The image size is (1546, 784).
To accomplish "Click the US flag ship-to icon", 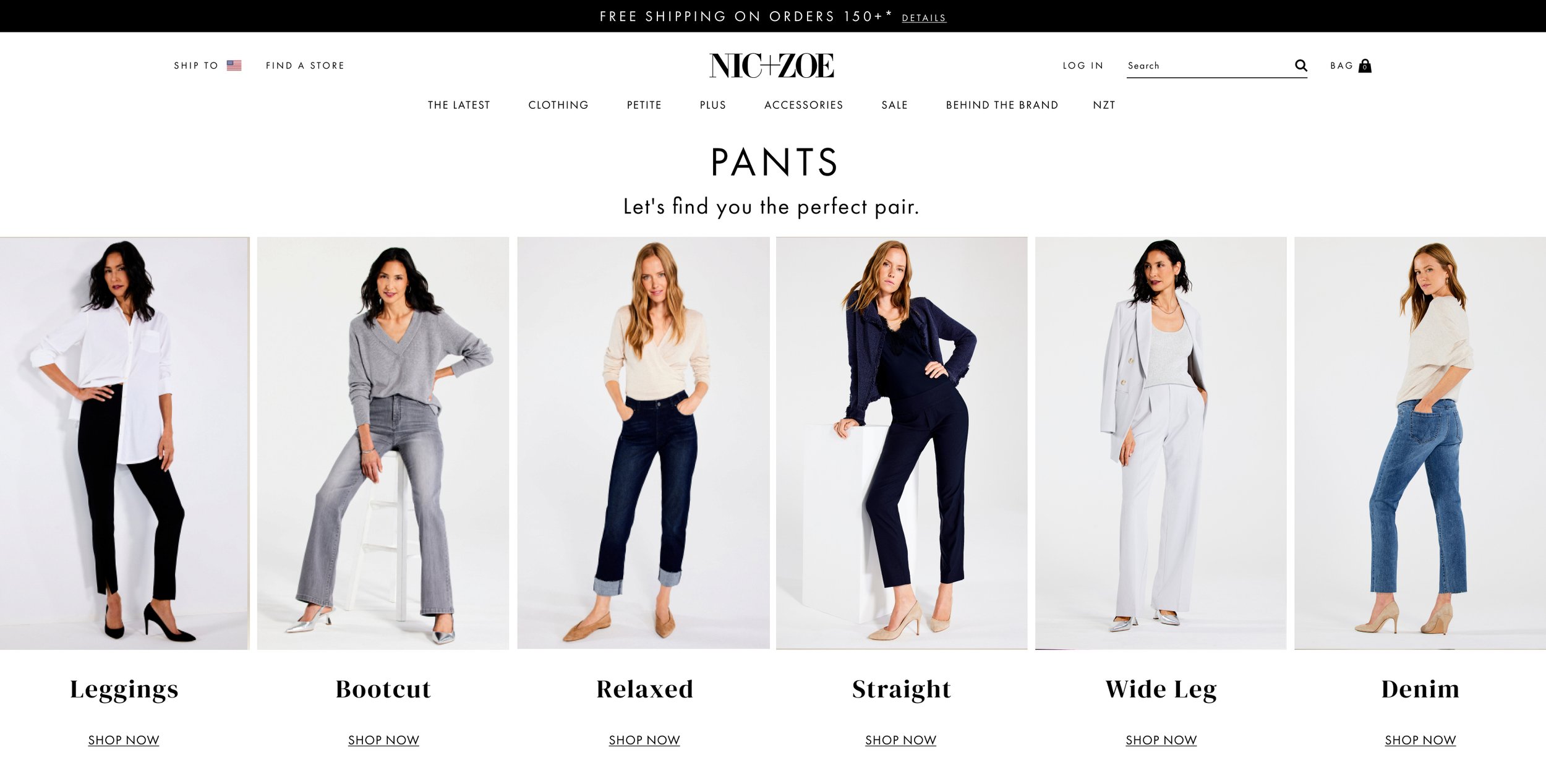I will tap(234, 66).
